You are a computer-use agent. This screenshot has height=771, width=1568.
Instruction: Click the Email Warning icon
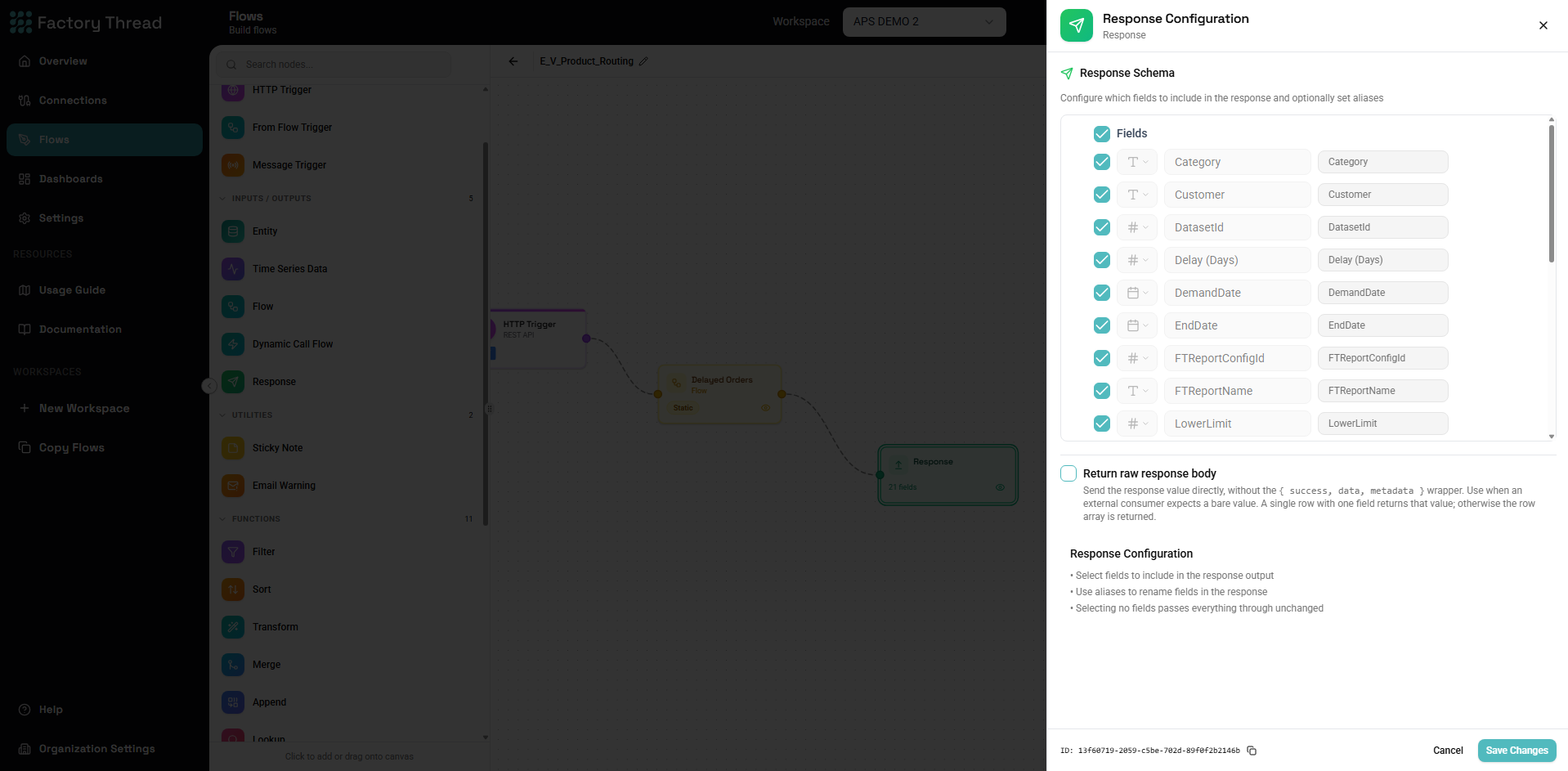[x=233, y=486]
